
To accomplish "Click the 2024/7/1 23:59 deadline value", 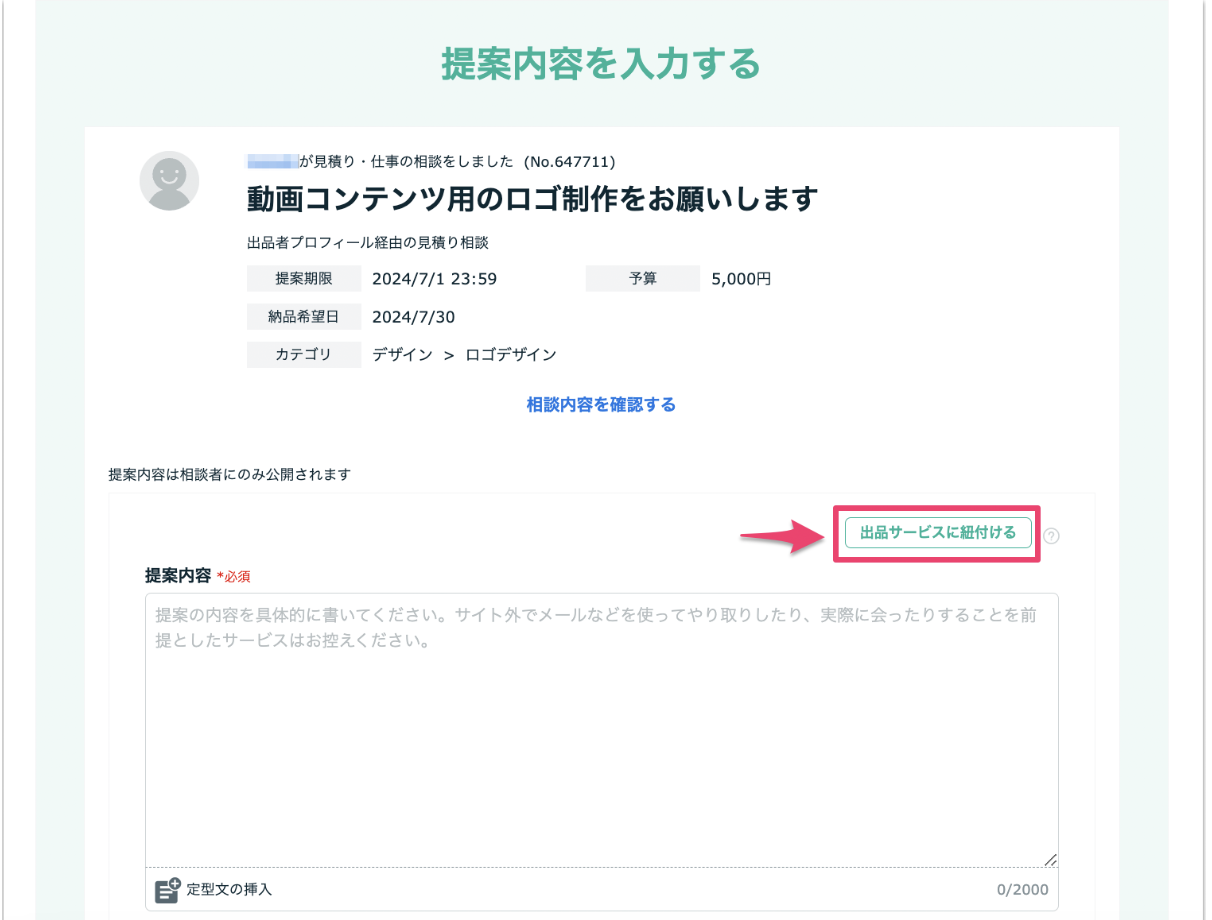I will click(435, 279).
